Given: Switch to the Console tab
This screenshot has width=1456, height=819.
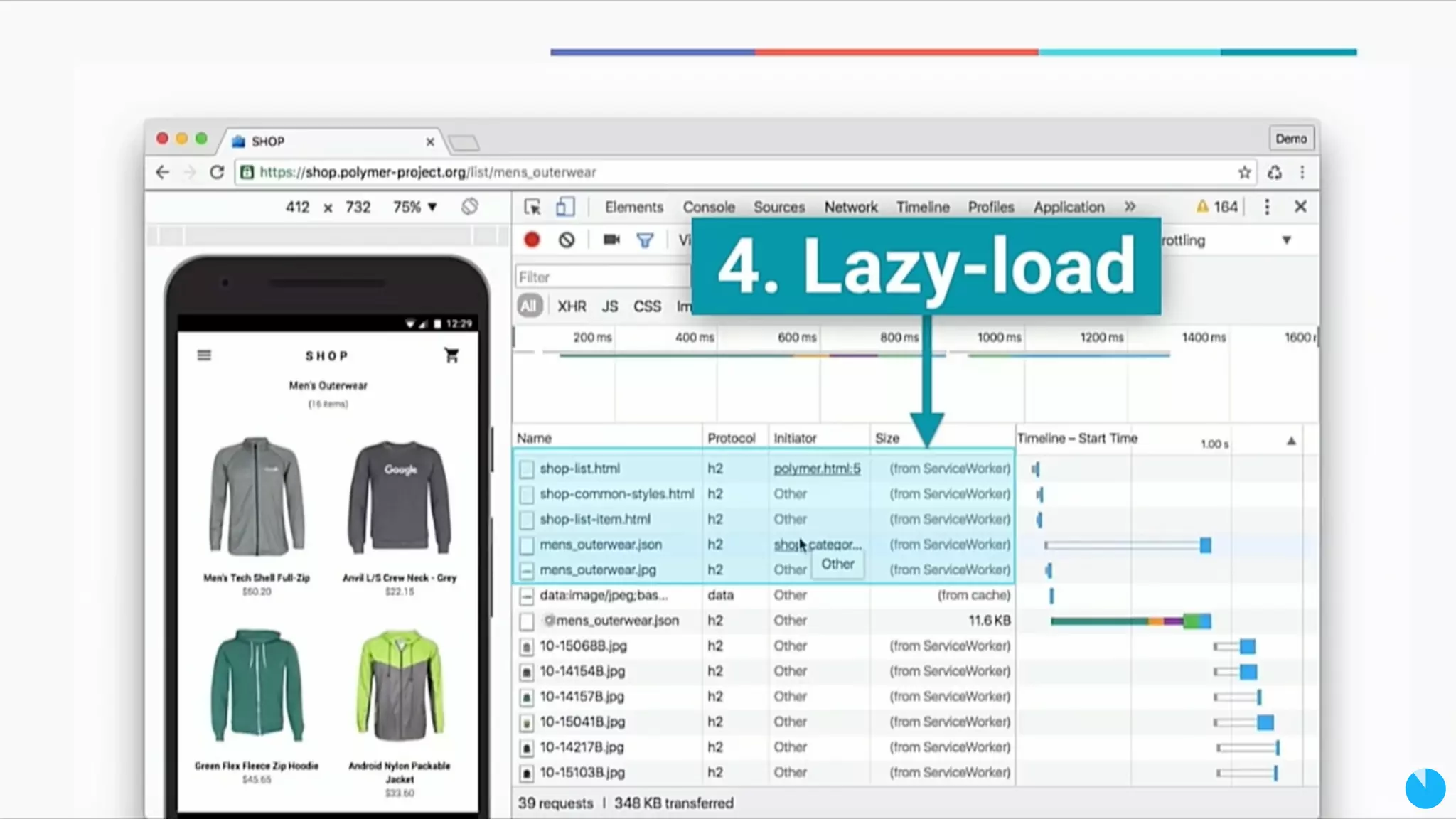Looking at the screenshot, I should [709, 207].
